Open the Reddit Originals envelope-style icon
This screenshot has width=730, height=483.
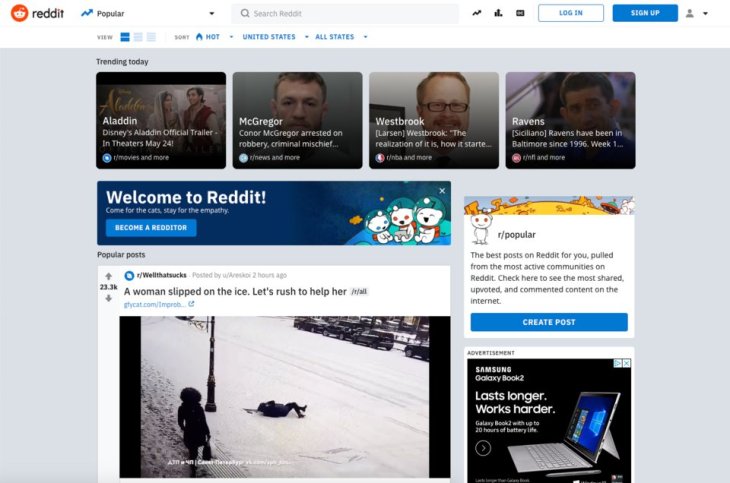coord(520,13)
